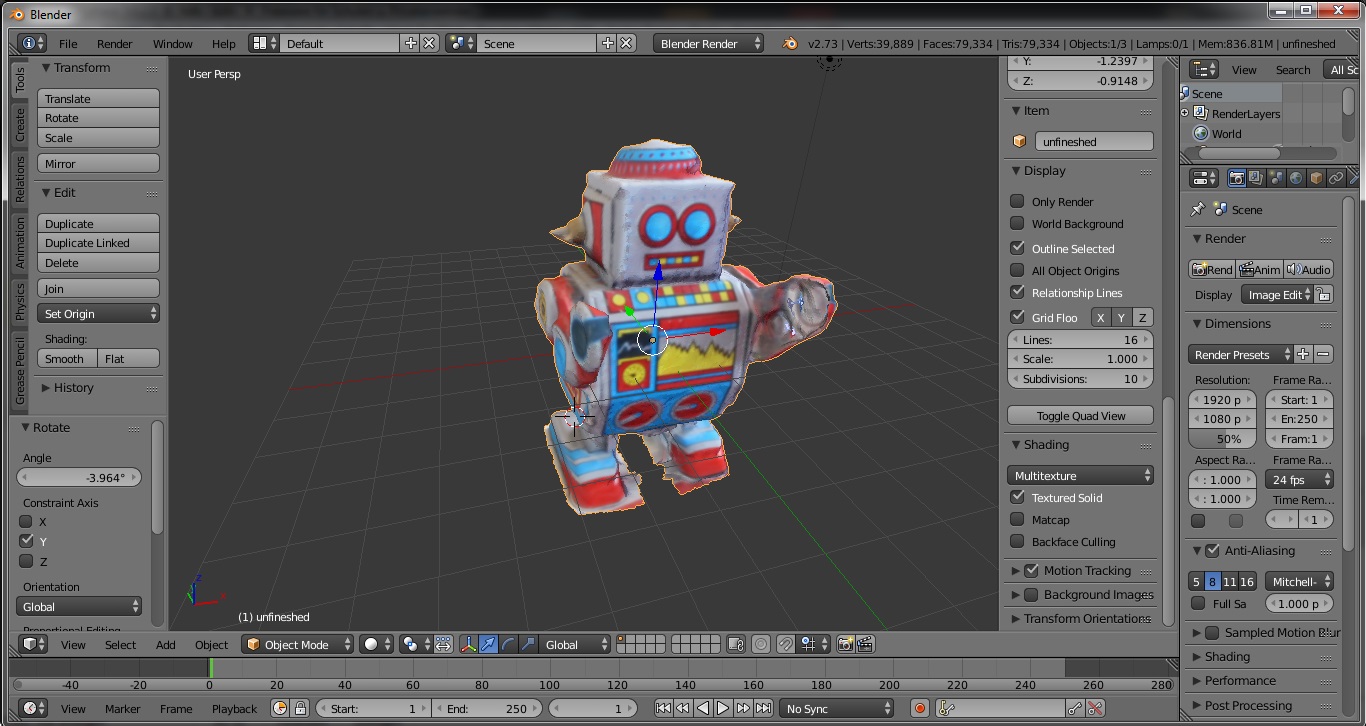Open the Render menu

click(x=114, y=44)
